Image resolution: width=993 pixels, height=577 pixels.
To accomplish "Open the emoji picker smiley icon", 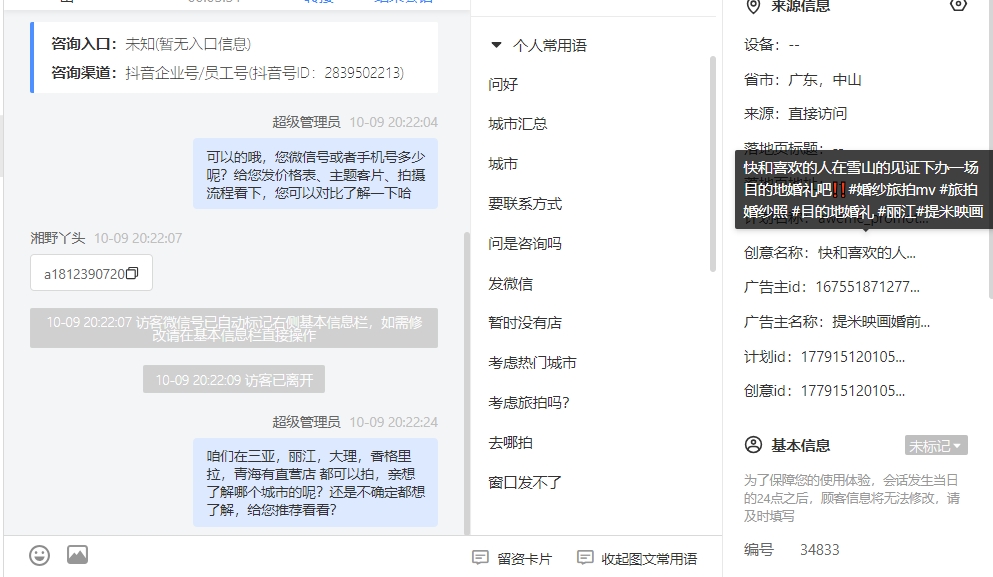I will click(x=39, y=555).
